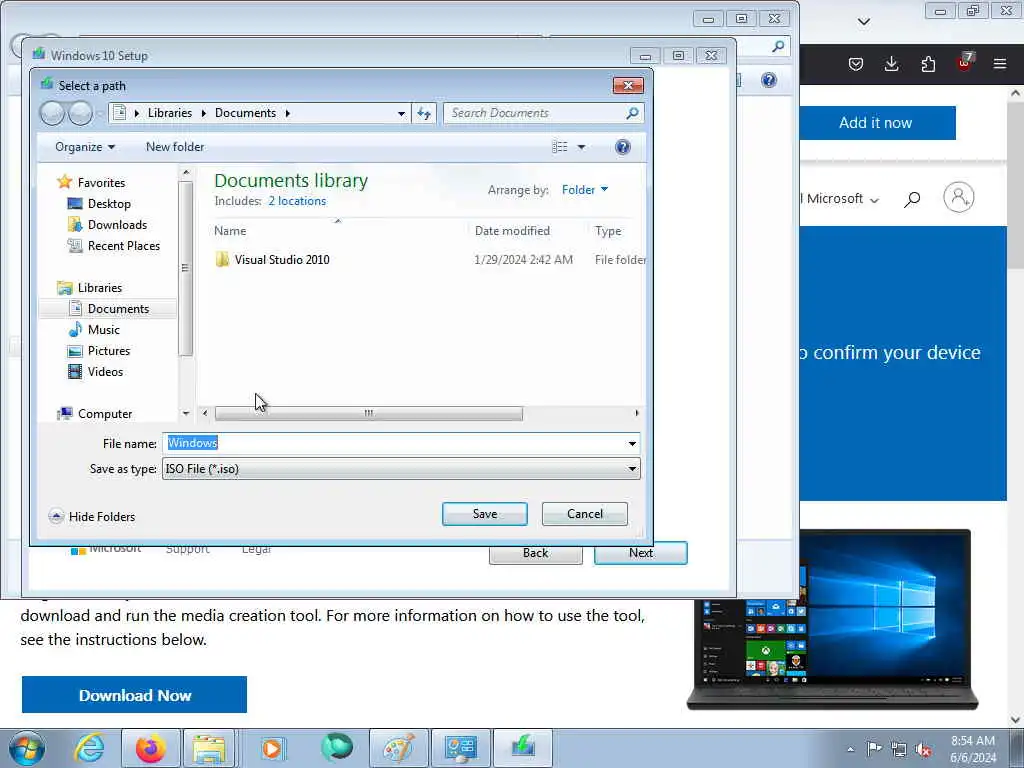Click the Download Now button on webpage
Screen dimensions: 1024x768
pyautogui.click(x=135, y=695)
